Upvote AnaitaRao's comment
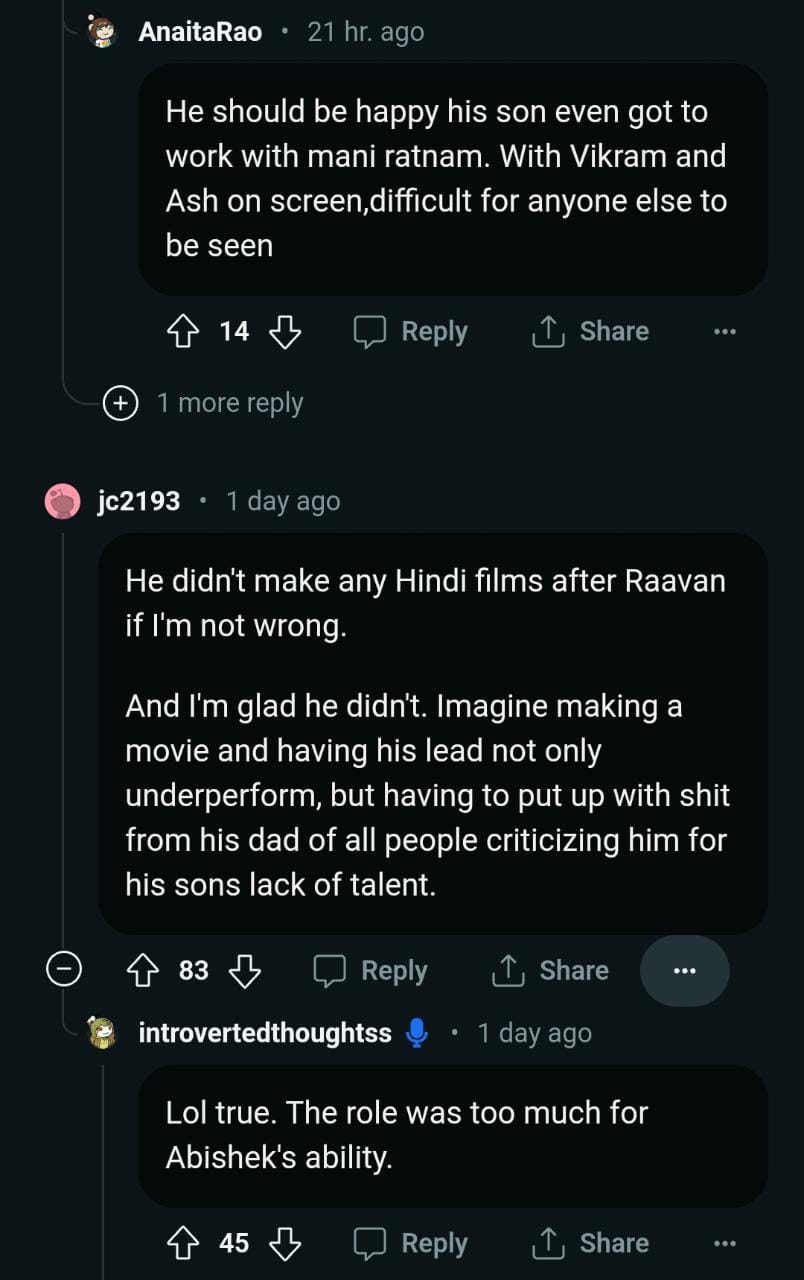This screenshot has height=1280, width=804. (183, 331)
